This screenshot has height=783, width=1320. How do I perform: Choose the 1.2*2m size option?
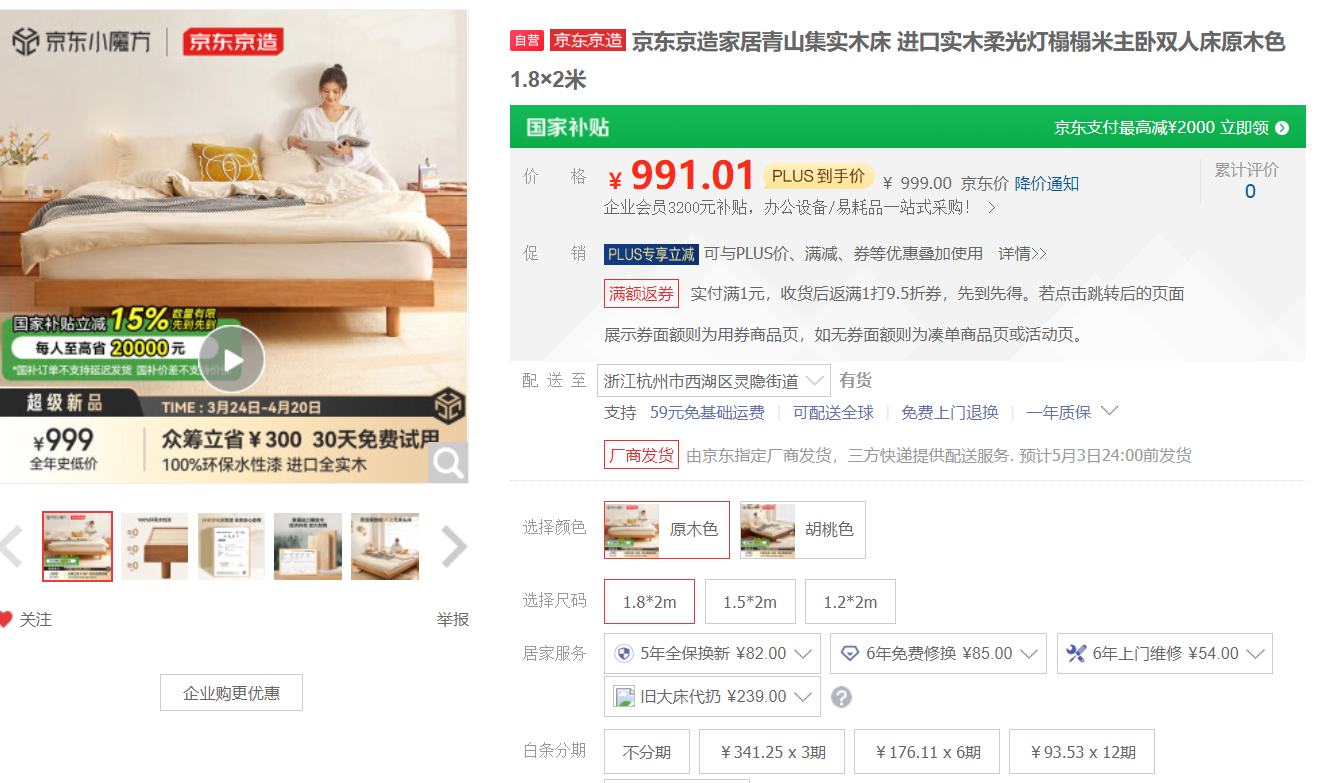pyautogui.click(x=850, y=602)
